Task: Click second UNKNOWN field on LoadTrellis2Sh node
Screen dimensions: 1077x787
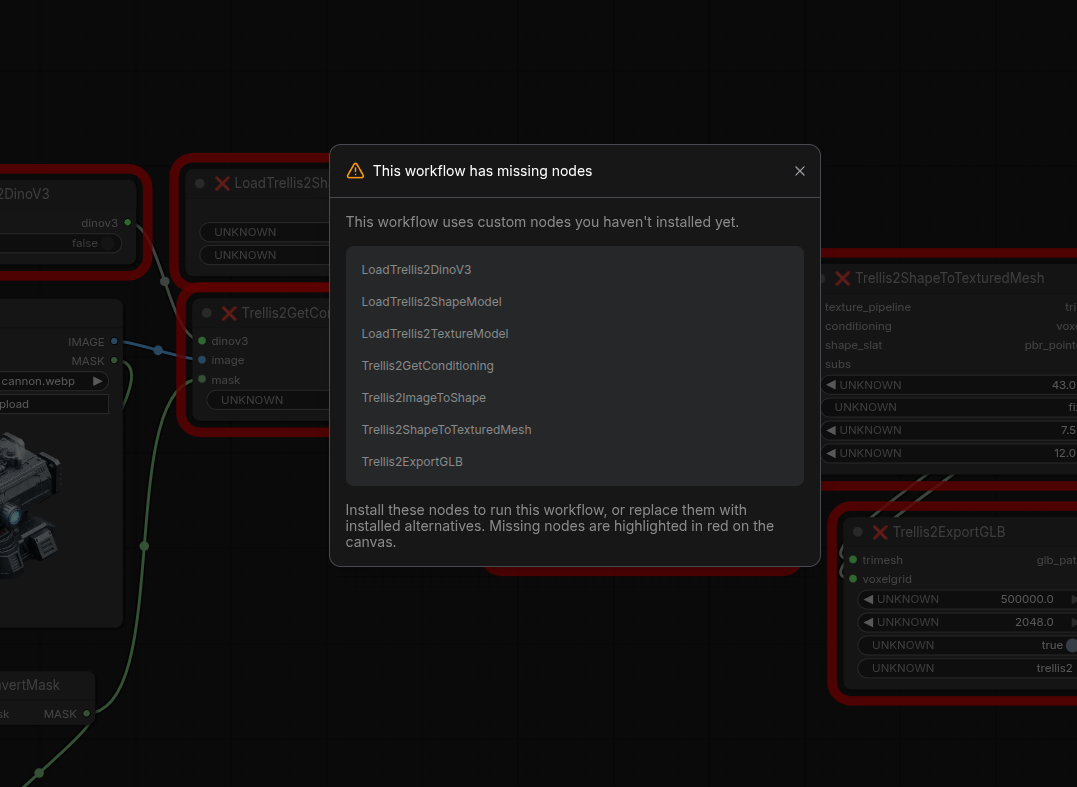Action: point(264,255)
